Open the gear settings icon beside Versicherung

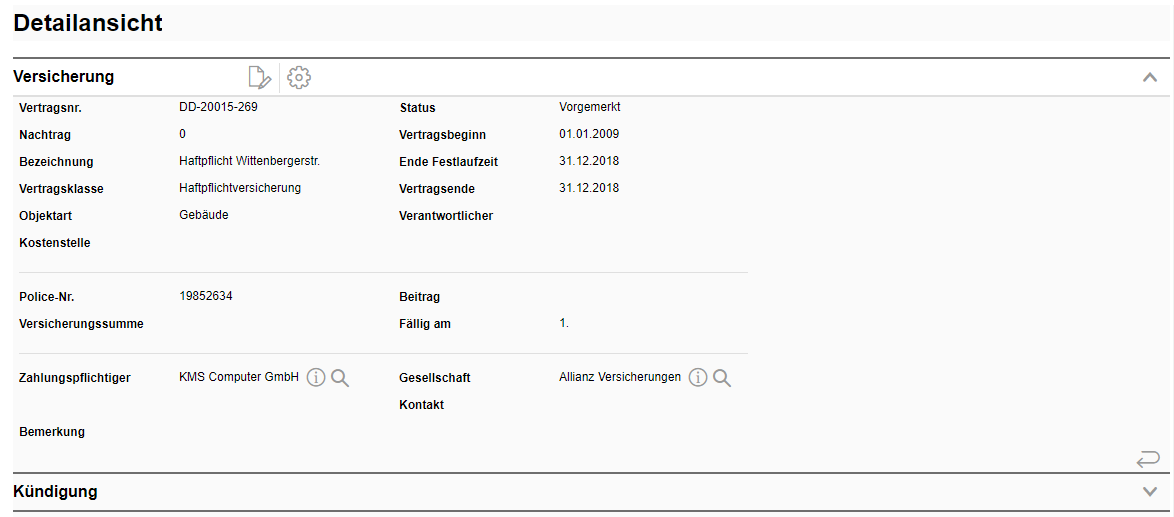[x=299, y=77]
